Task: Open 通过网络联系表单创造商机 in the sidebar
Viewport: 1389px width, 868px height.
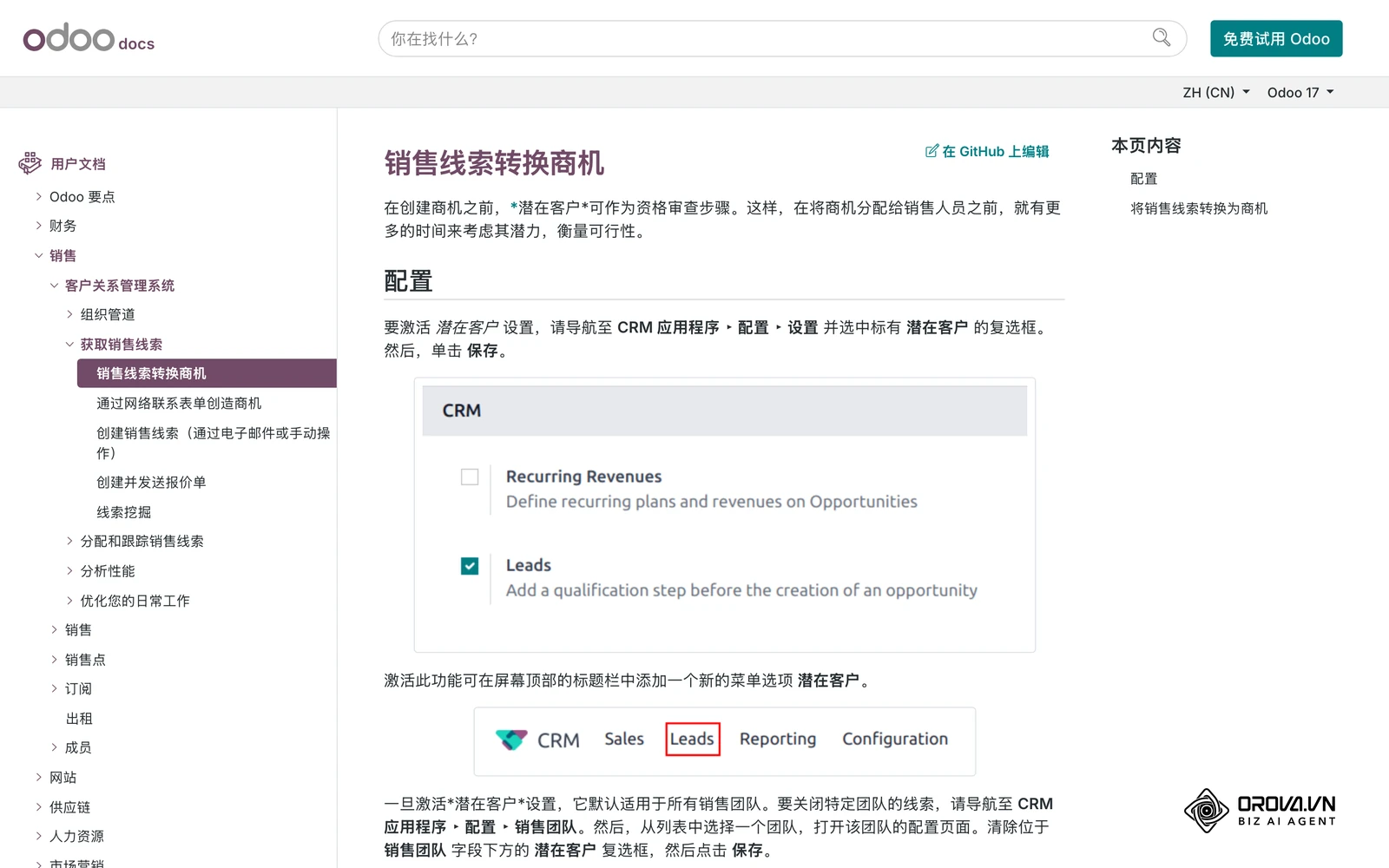Action: coord(179,403)
